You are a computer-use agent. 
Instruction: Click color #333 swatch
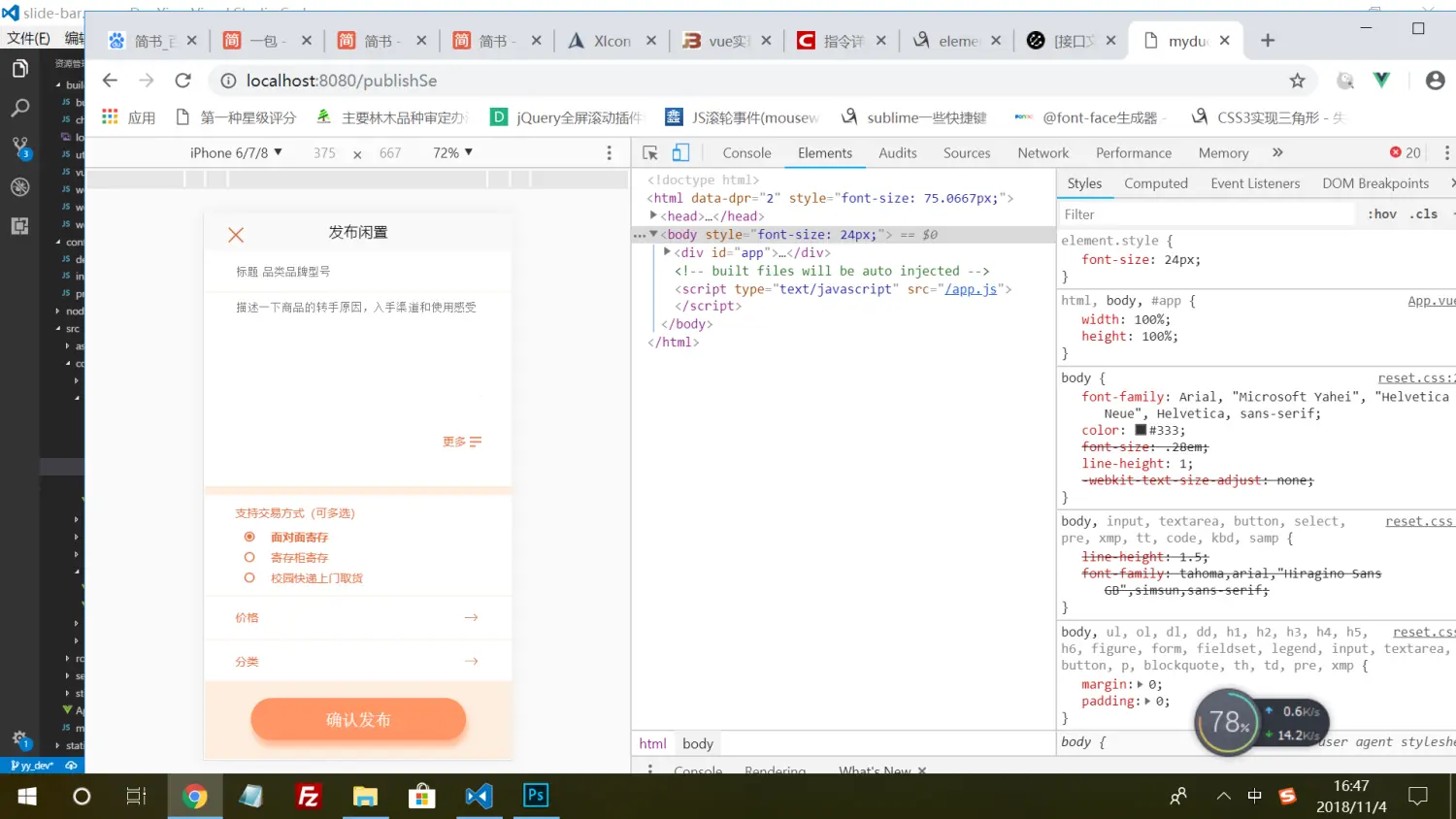(1141, 430)
